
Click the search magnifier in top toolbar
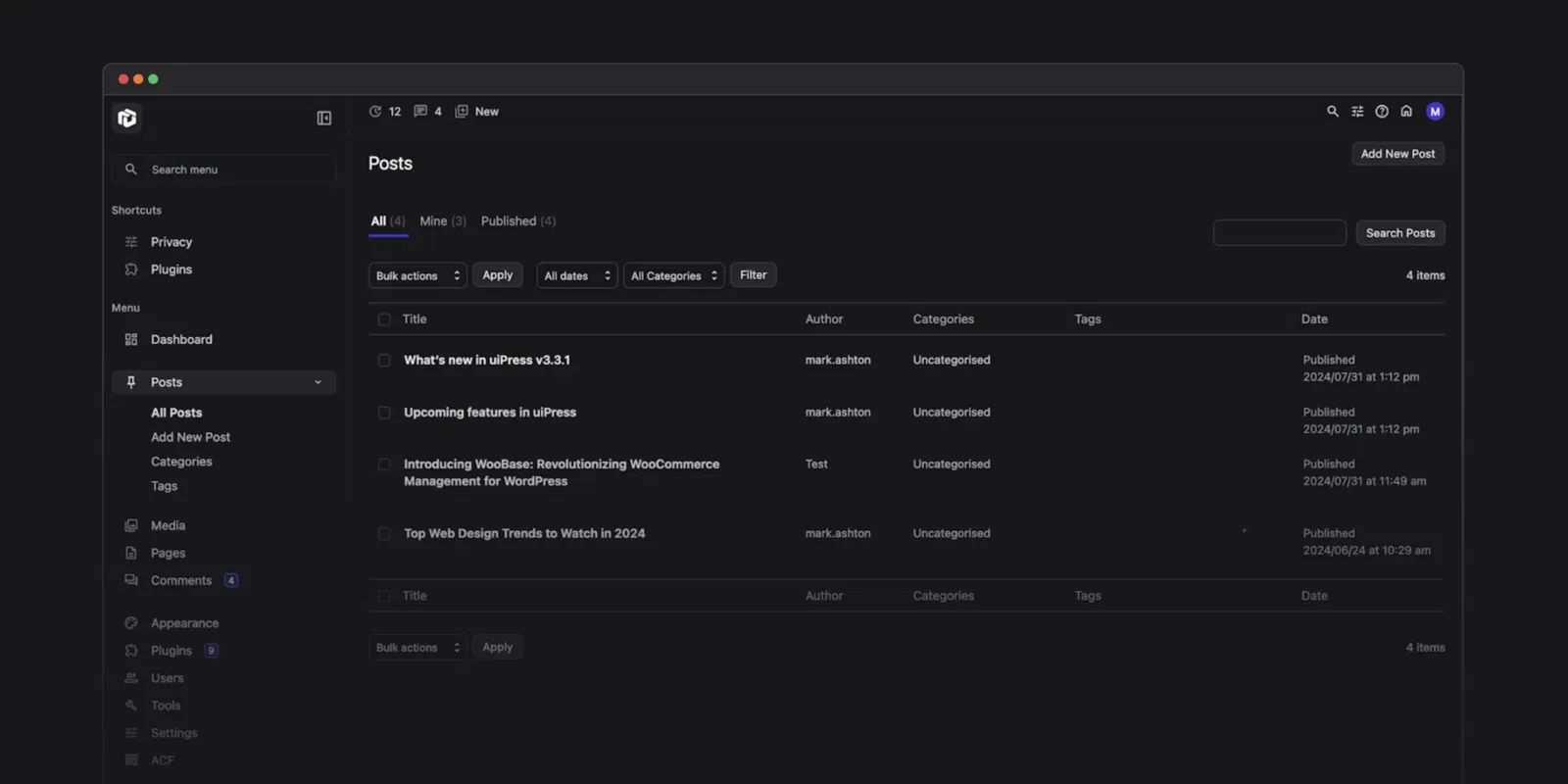pyautogui.click(x=1333, y=112)
